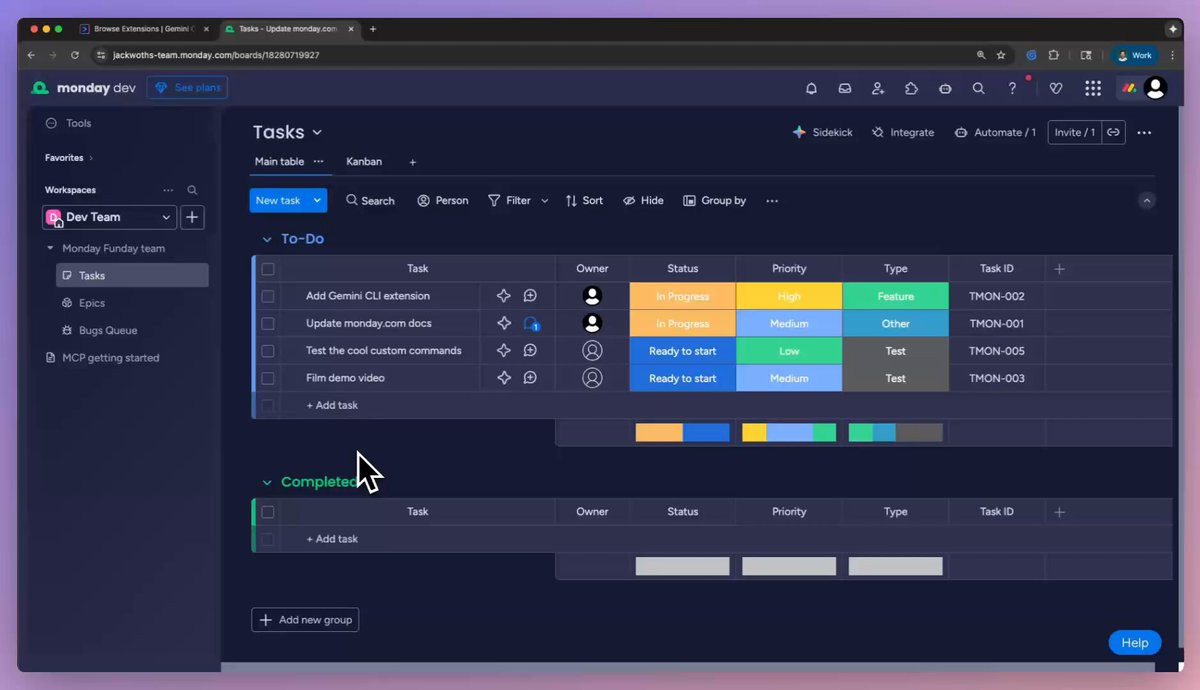Screen dimensions: 1200x690
Task: Open toolbar more options ellipsis
Action: (x=772, y=201)
